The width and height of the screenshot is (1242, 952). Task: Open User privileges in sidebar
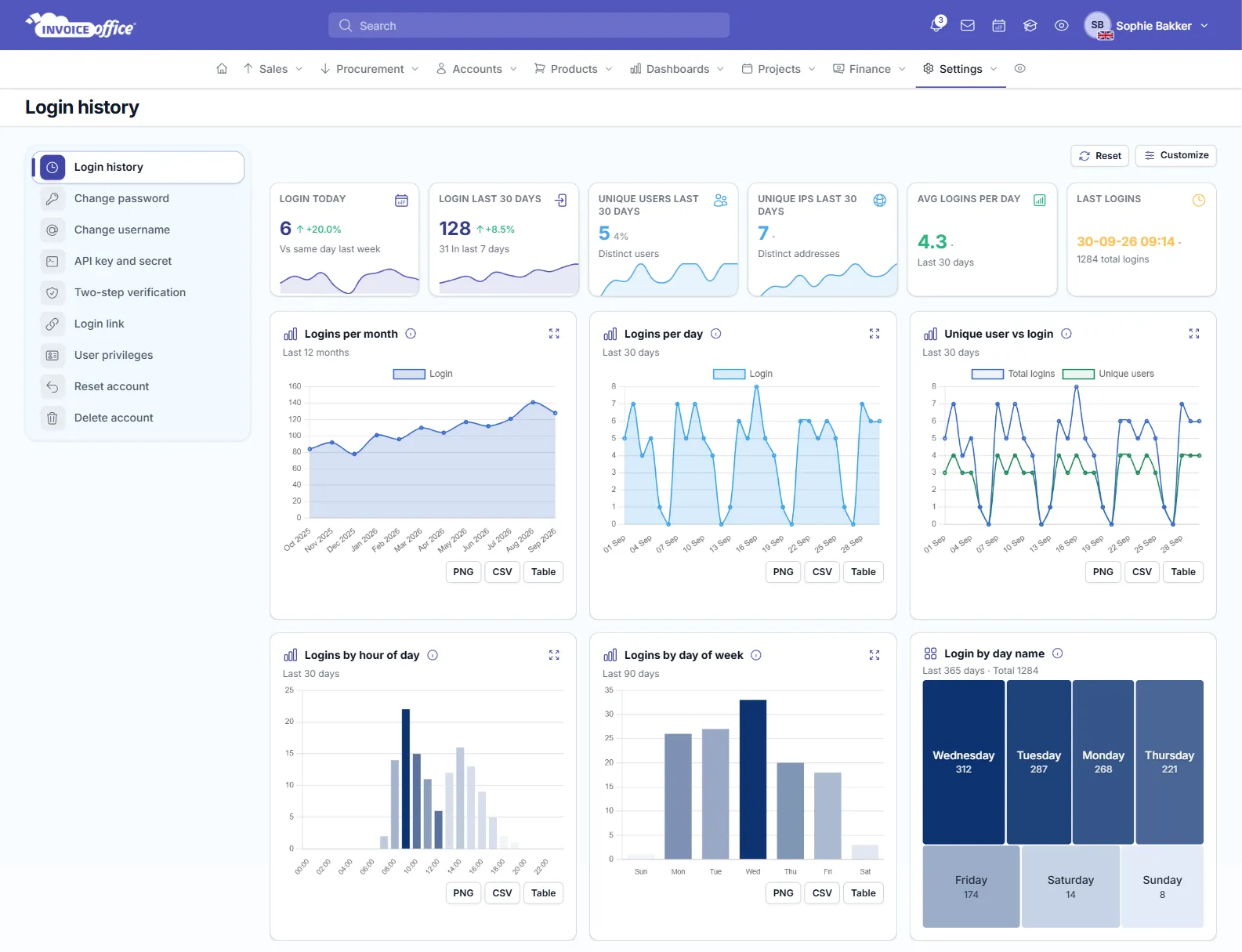click(x=138, y=355)
